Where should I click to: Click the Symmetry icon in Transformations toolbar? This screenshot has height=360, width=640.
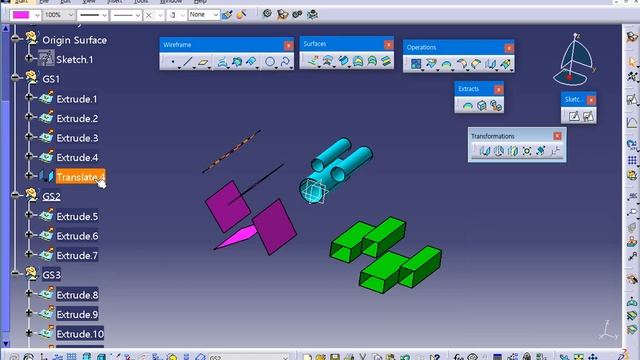point(513,151)
